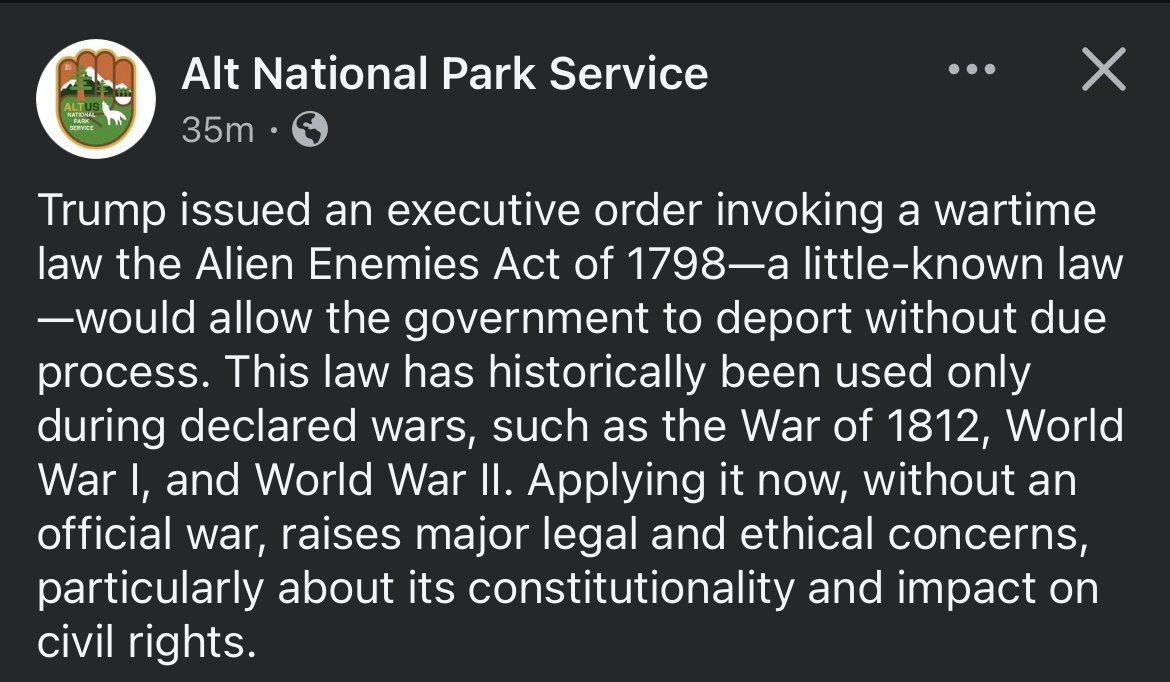1170x682 pixels.
Task: Open the three-dot post options menu
Action: pos(972,69)
